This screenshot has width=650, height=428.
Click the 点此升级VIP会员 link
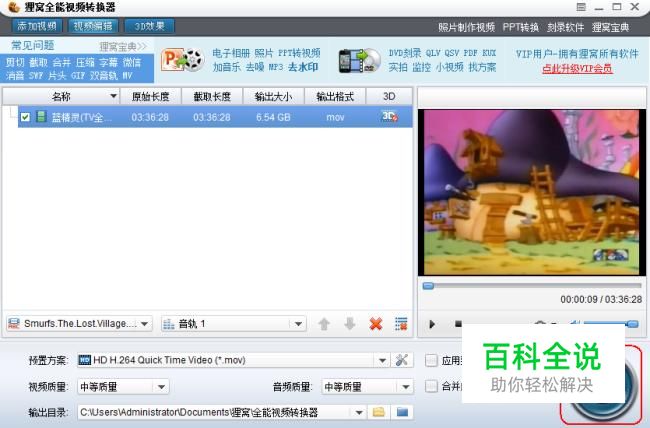pos(577,69)
